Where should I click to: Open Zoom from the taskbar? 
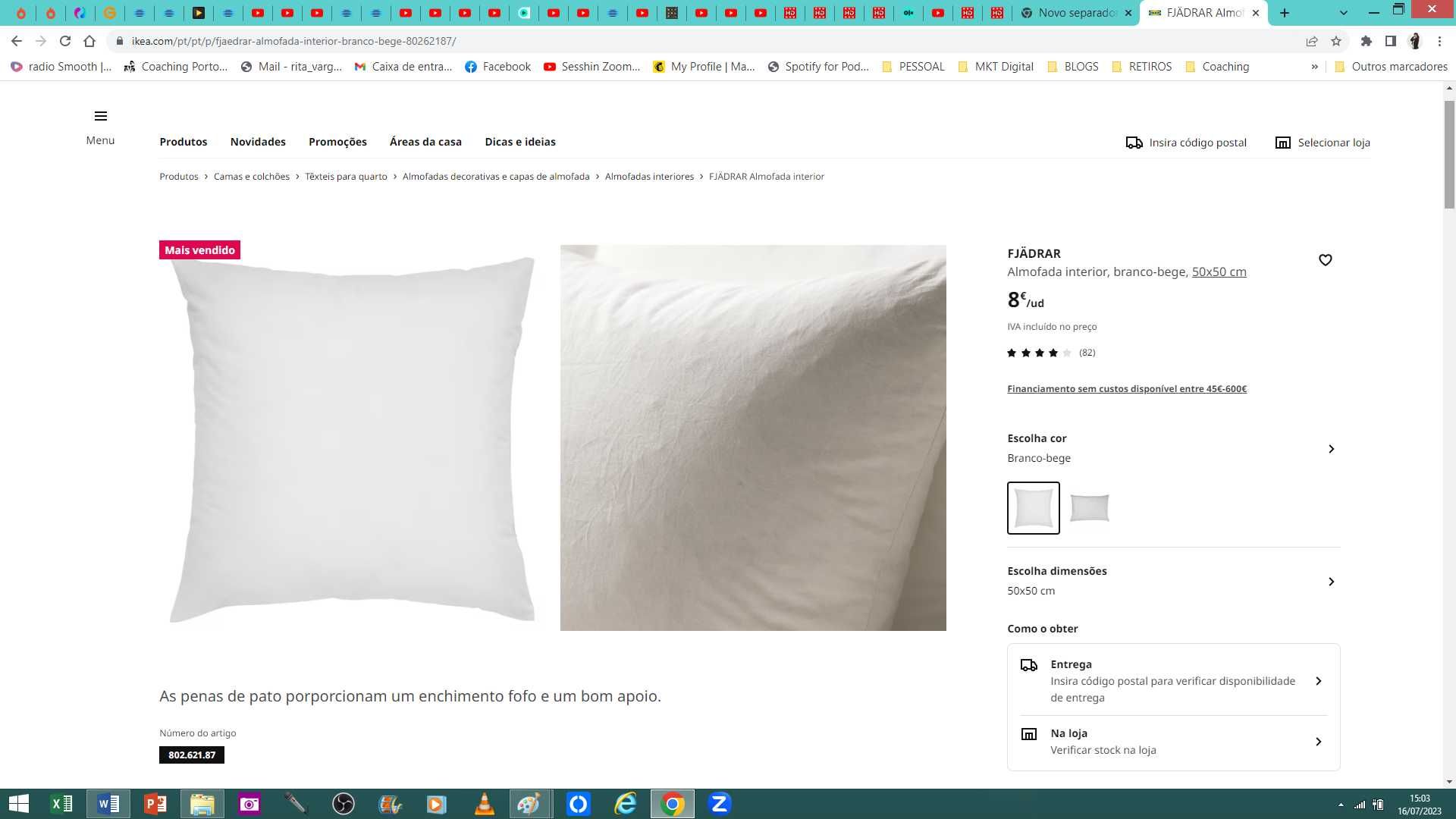tap(719, 804)
